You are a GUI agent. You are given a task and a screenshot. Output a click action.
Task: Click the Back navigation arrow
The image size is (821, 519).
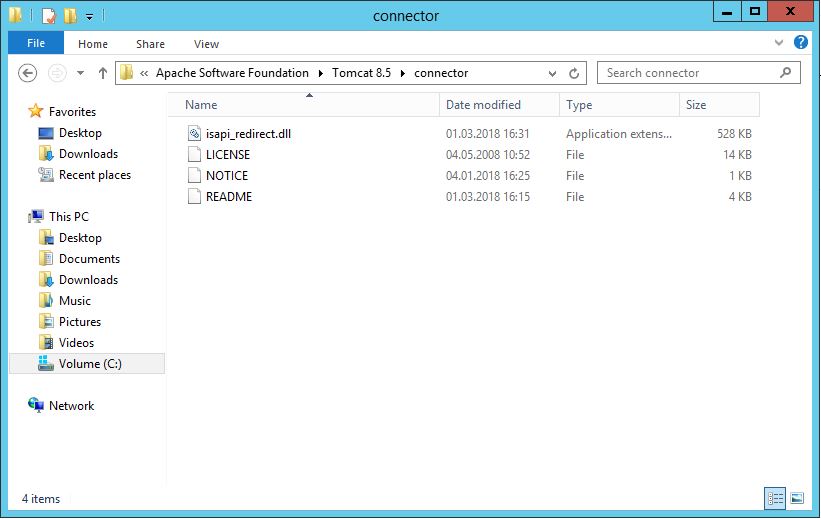point(28,73)
